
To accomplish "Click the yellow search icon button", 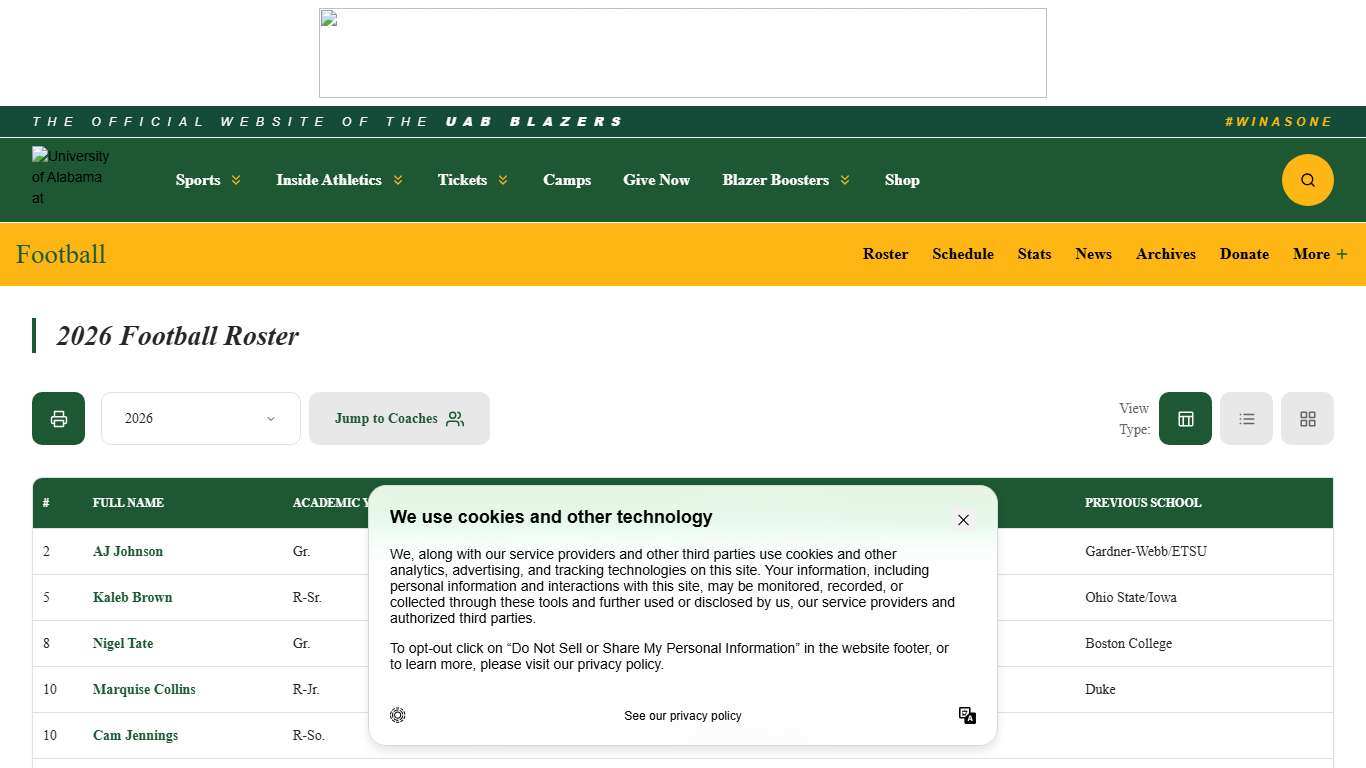I will [1307, 180].
